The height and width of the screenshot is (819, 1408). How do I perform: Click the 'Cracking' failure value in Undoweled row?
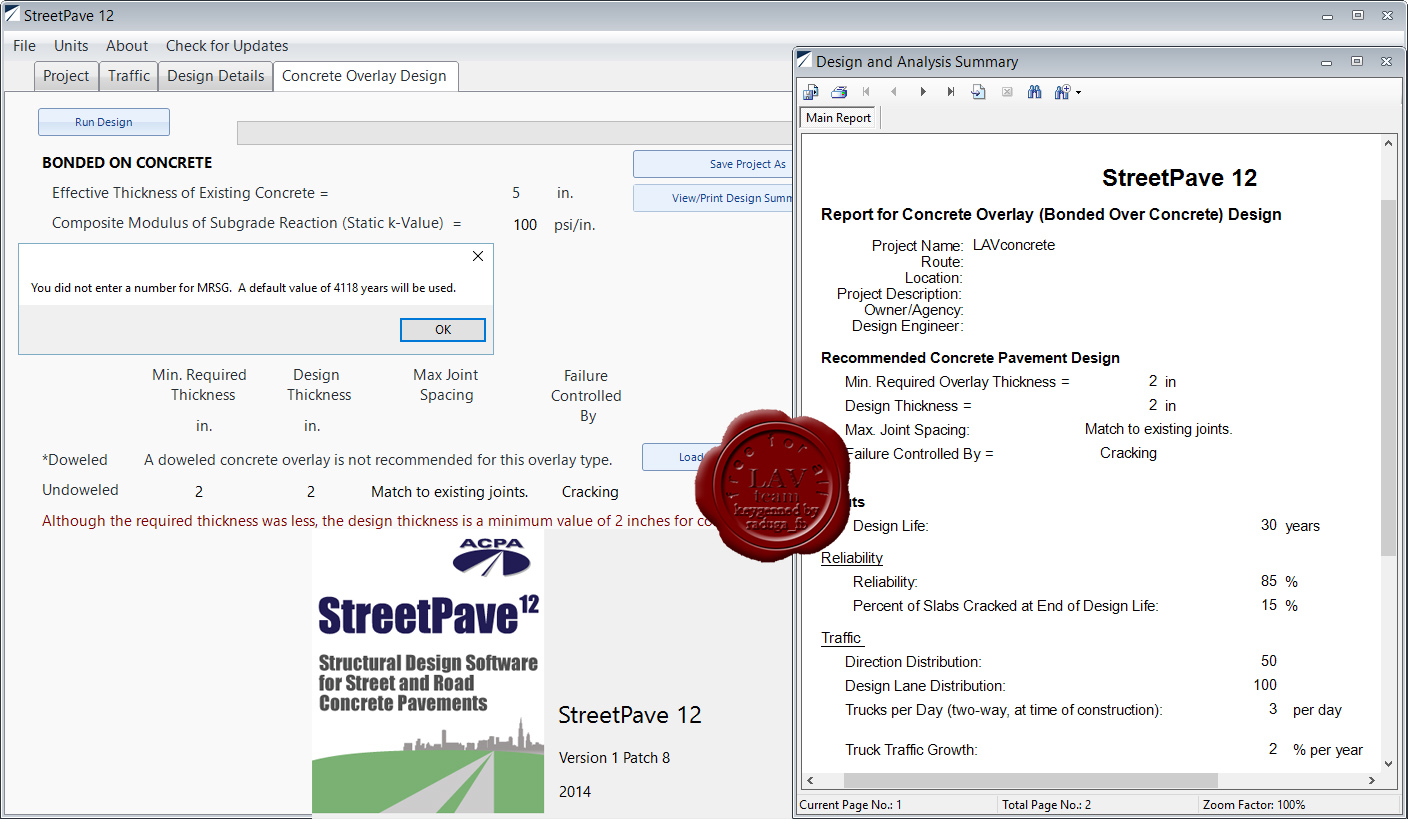[590, 492]
